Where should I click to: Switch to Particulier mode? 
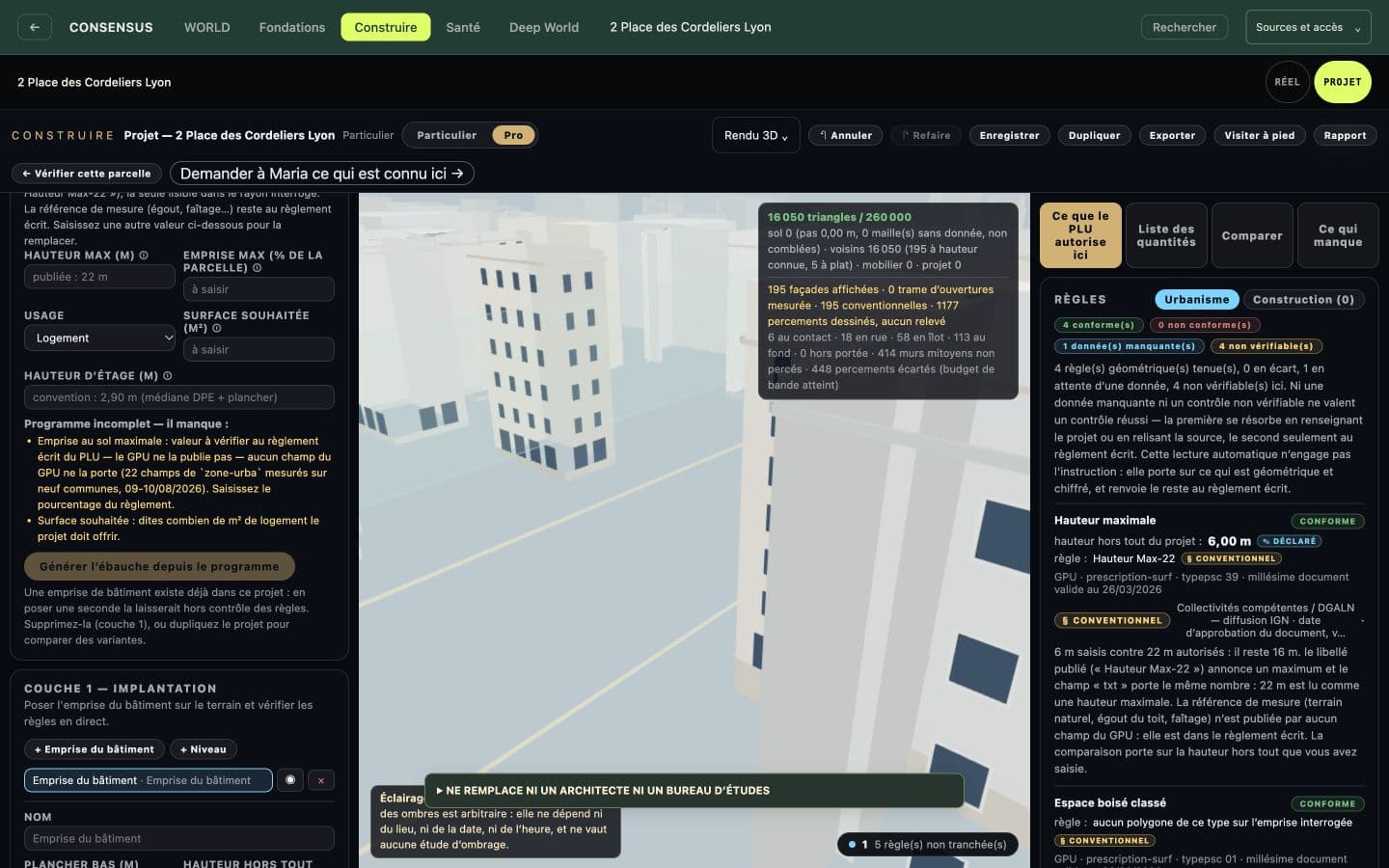point(447,135)
